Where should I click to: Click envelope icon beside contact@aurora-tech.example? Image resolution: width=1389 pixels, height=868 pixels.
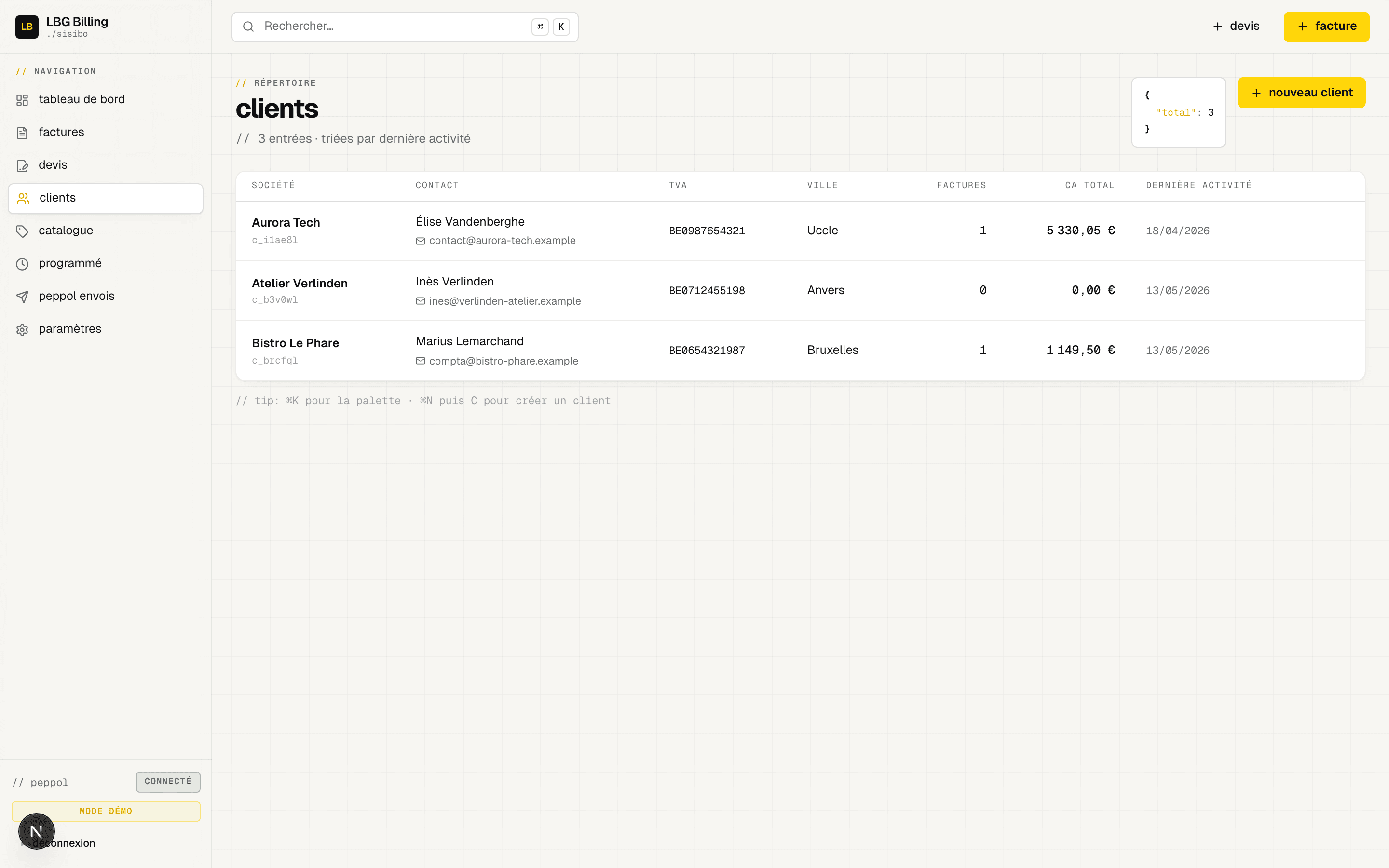[x=421, y=241]
